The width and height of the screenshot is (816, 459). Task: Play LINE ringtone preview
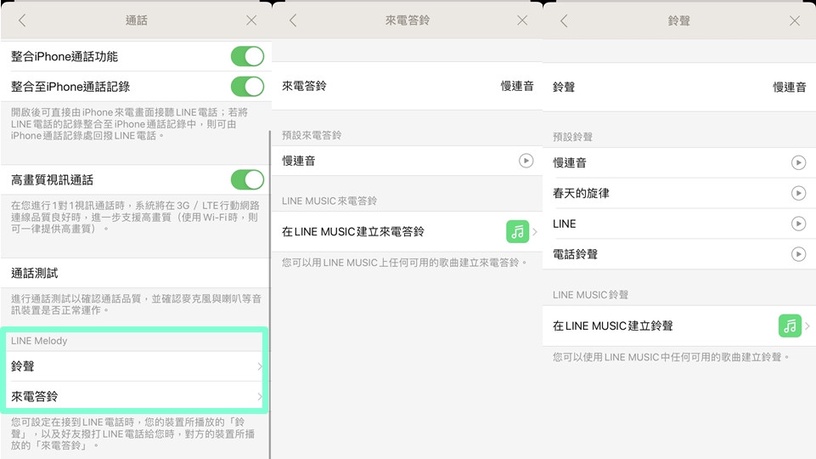(x=798, y=224)
